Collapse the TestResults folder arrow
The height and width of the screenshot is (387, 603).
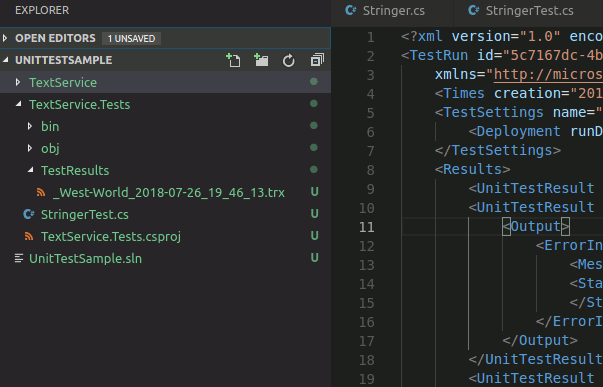coord(30,170)
